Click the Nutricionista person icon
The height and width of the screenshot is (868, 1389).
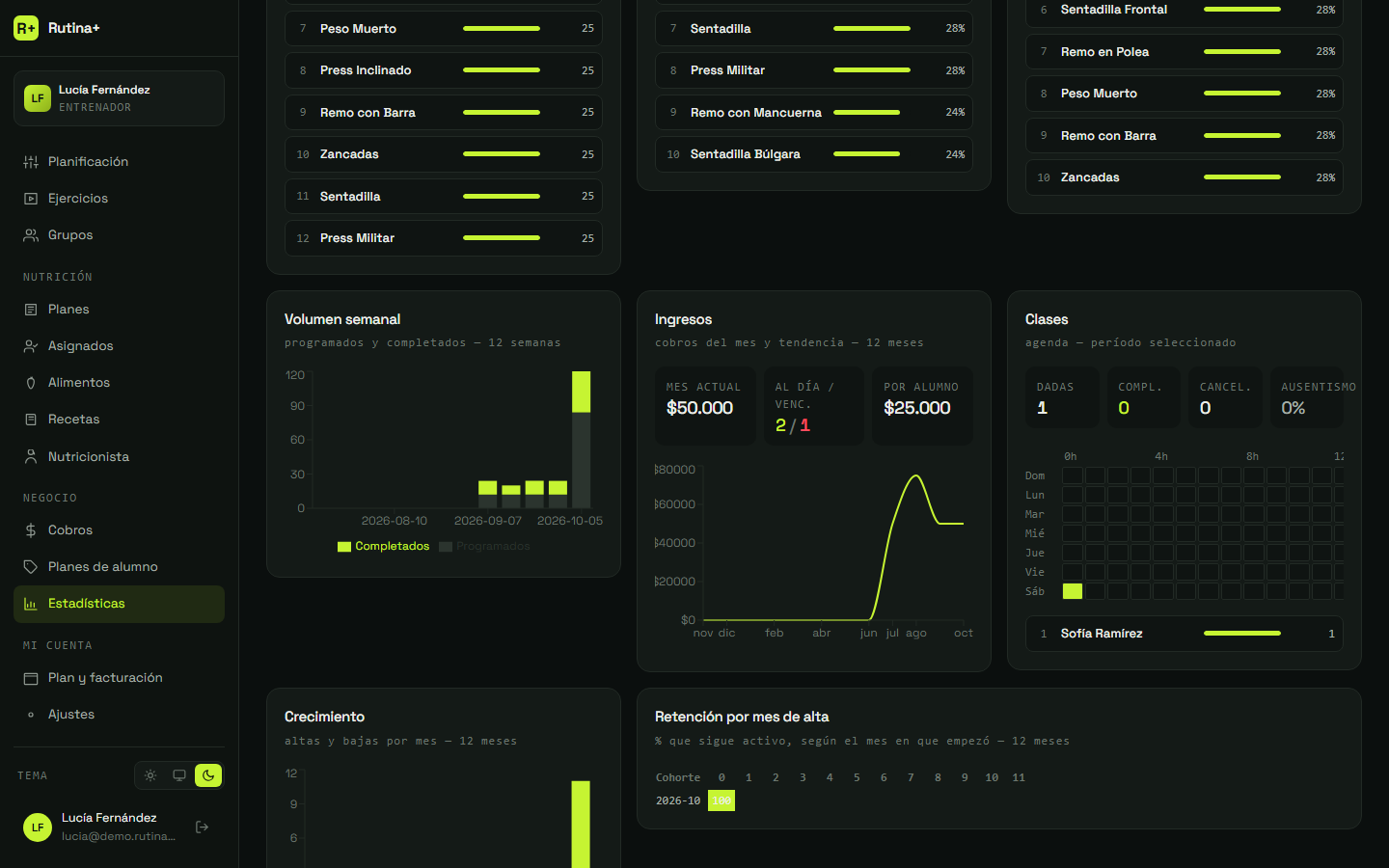[x=31, y=457]
